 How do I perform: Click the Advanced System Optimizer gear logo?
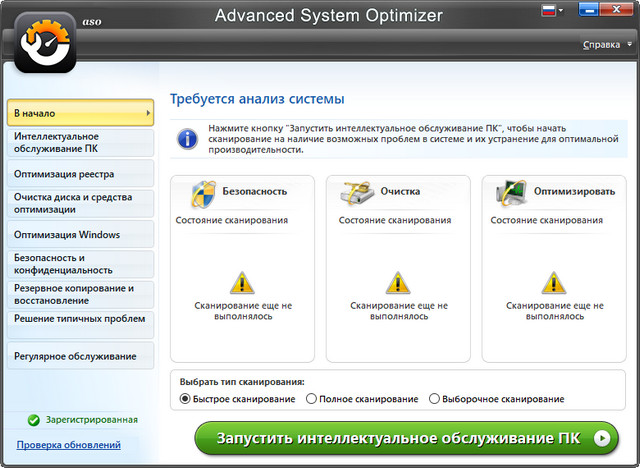point(45,42)
